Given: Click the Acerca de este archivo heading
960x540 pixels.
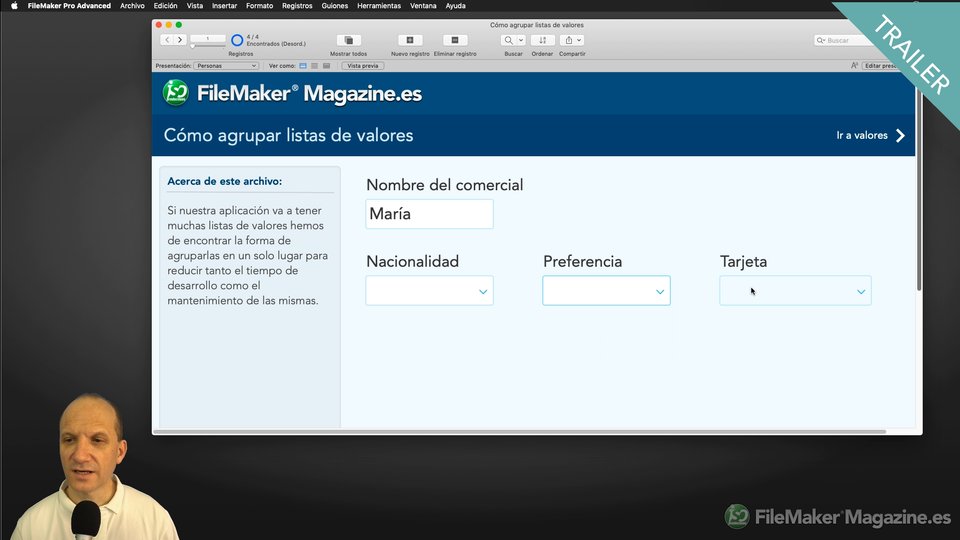Looking at the screenshot, I should pos(225,181).
